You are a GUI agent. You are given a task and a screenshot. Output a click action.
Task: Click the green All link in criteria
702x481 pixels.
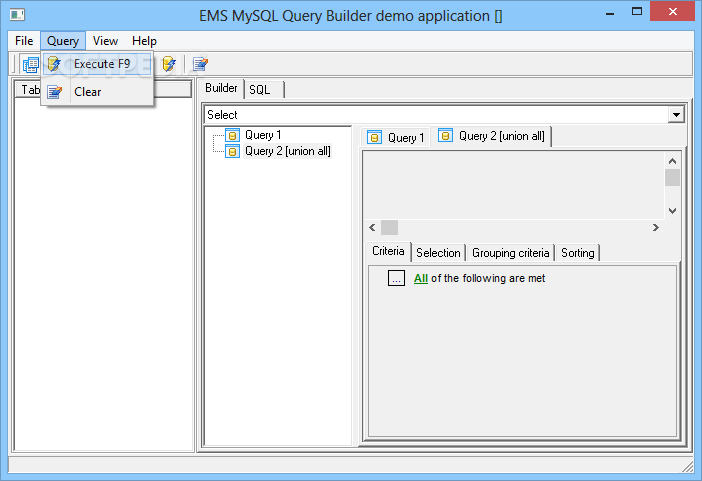coord(421,278)
